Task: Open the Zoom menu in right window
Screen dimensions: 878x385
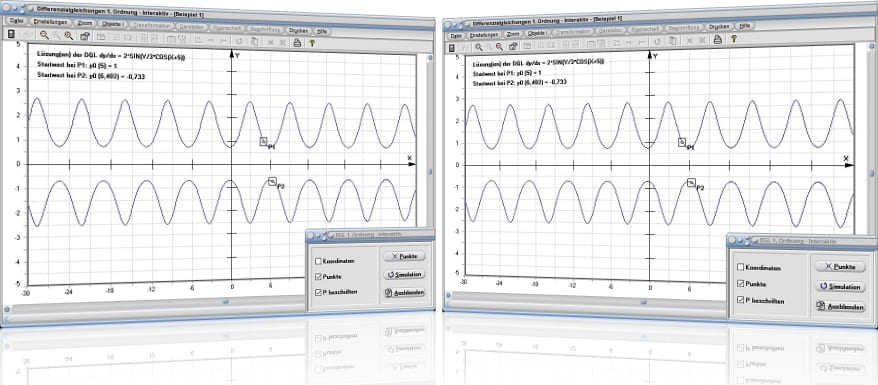Action: click(513, 34)
